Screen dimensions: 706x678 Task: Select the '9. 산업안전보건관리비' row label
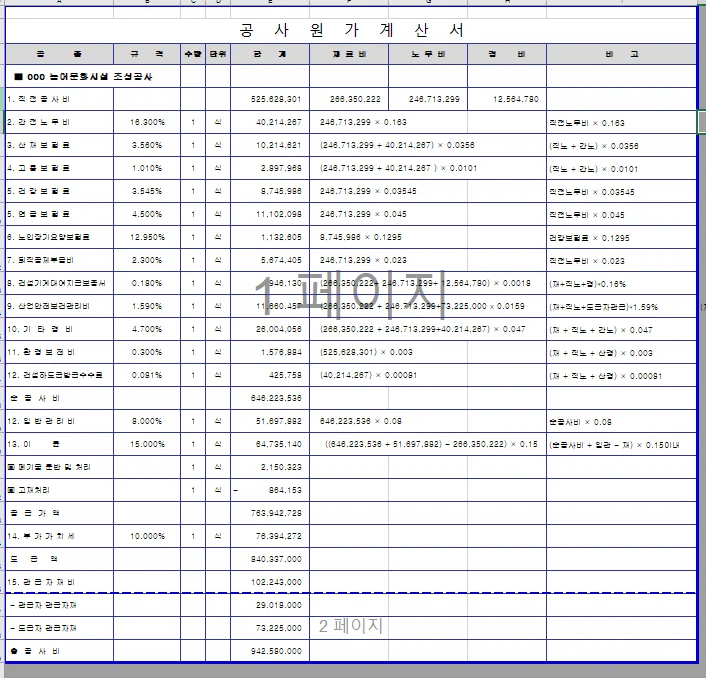[59, 306]
